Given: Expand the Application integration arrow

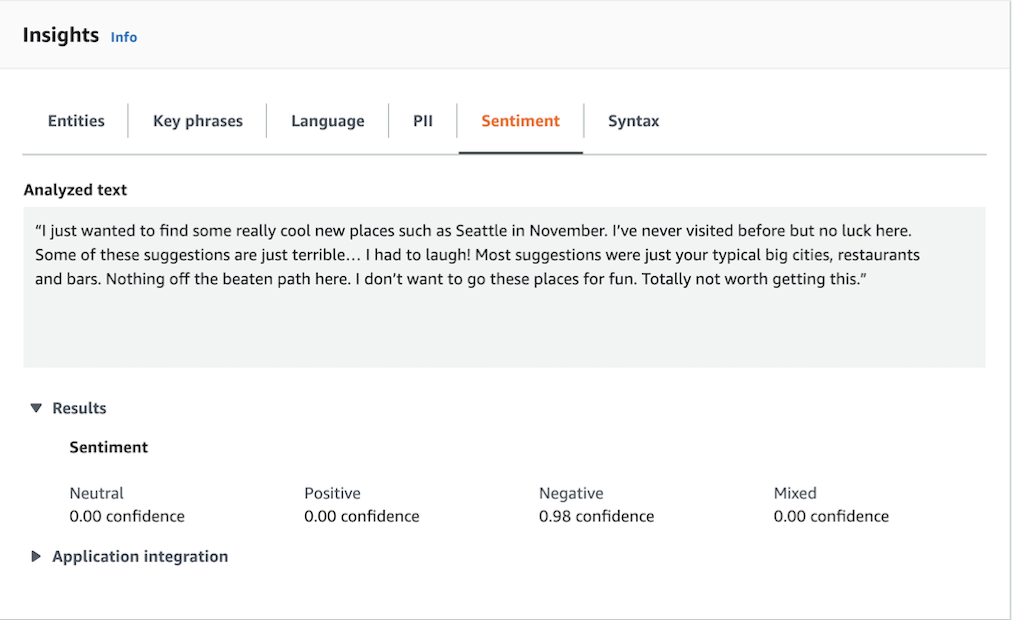Looking at the screenshot, I should point(36,556).
